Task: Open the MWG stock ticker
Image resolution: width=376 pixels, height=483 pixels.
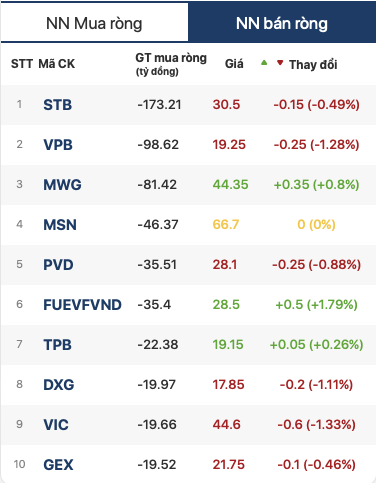Action: [x=62, y=185]
